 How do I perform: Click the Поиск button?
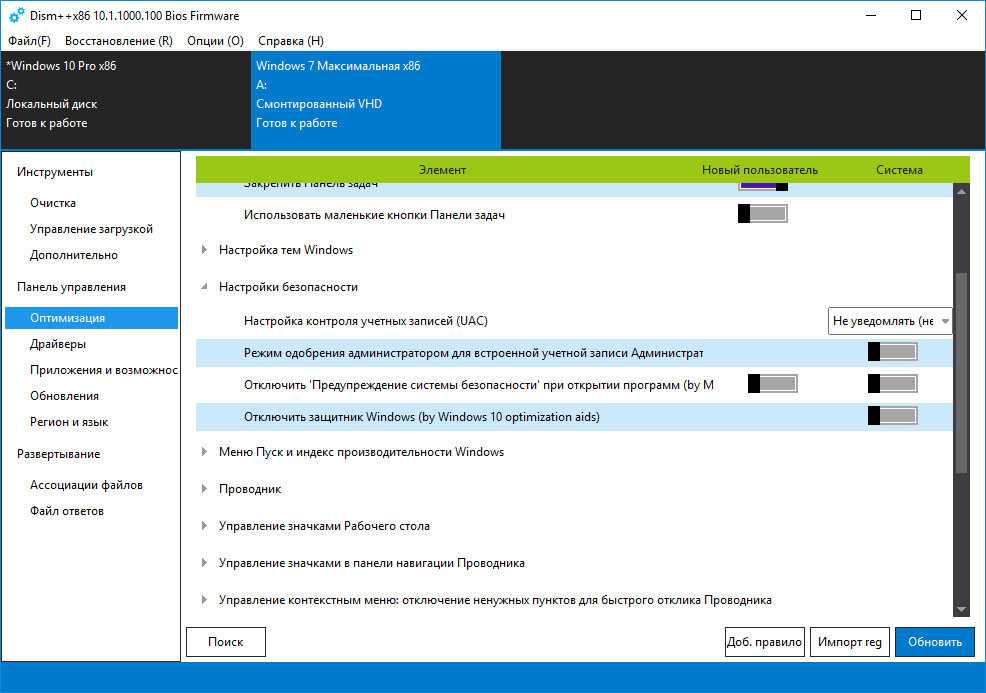(226, 642)
